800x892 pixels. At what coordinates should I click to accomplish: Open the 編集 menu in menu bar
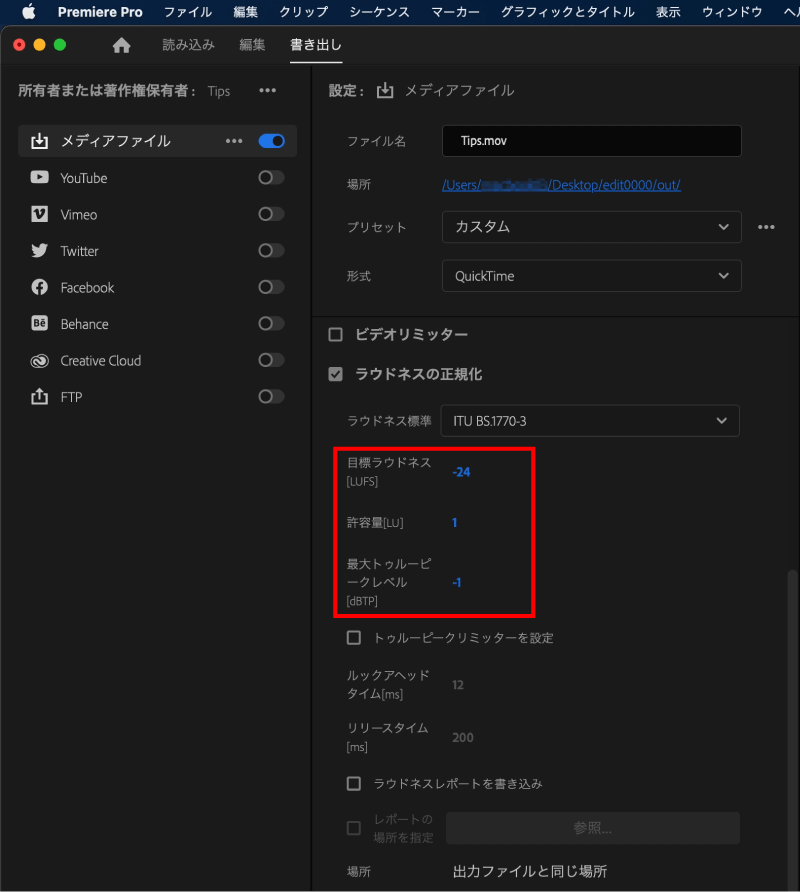[245, 12]
